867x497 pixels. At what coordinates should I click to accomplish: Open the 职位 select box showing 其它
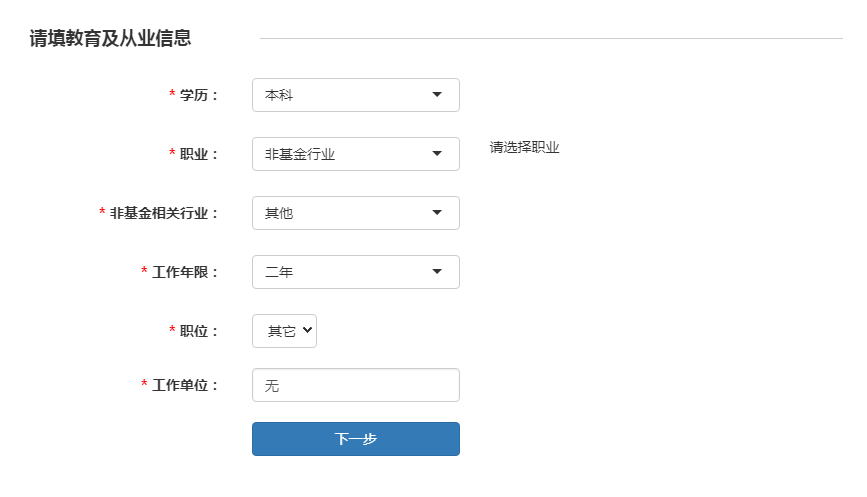(x=284, y=331)
